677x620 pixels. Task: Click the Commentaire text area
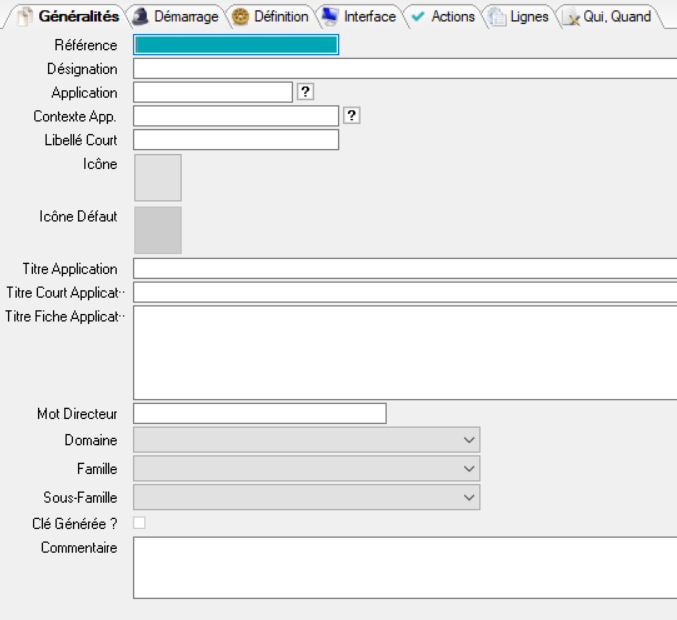404,567
